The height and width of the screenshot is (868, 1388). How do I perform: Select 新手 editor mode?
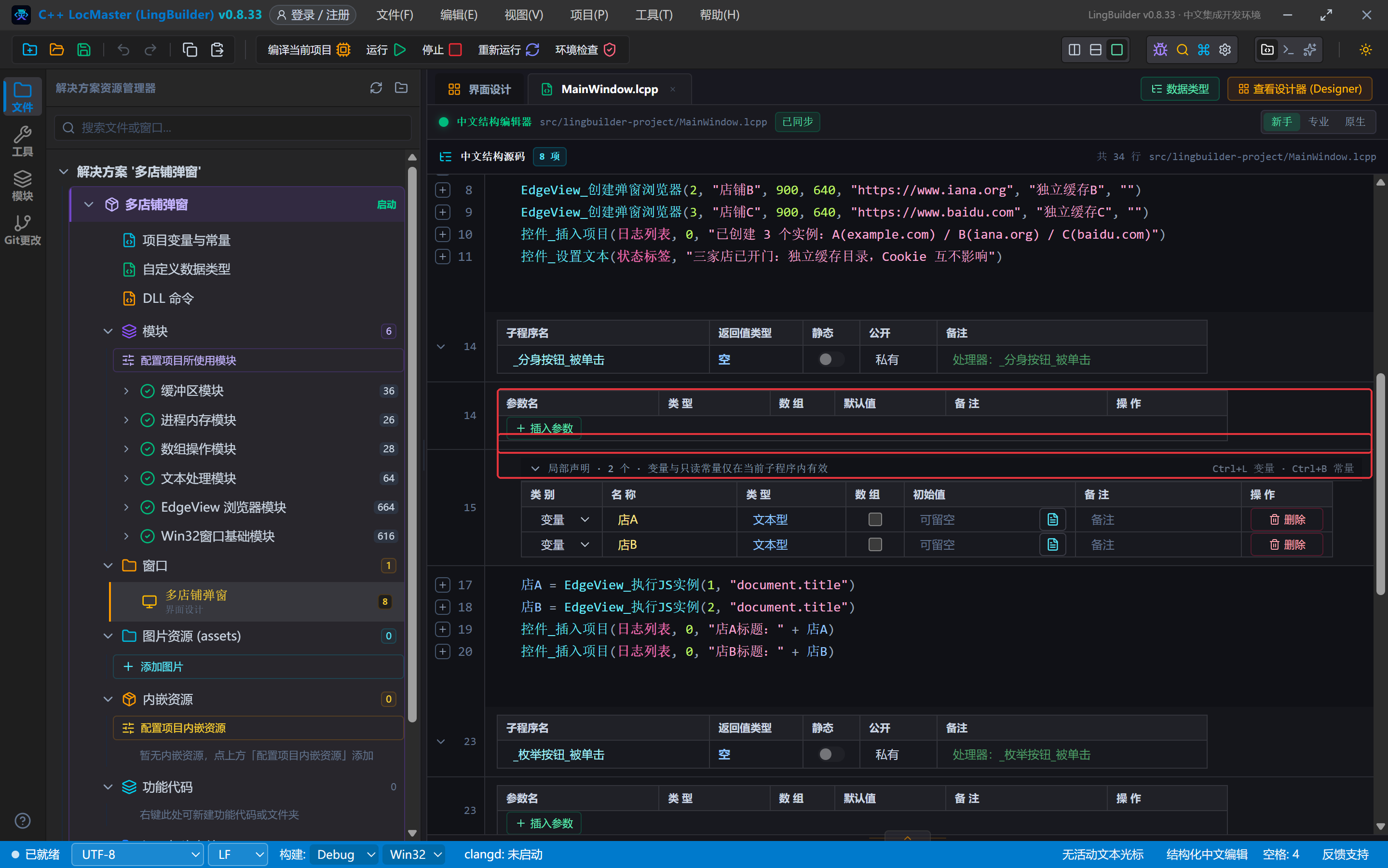coord(1281,122)
